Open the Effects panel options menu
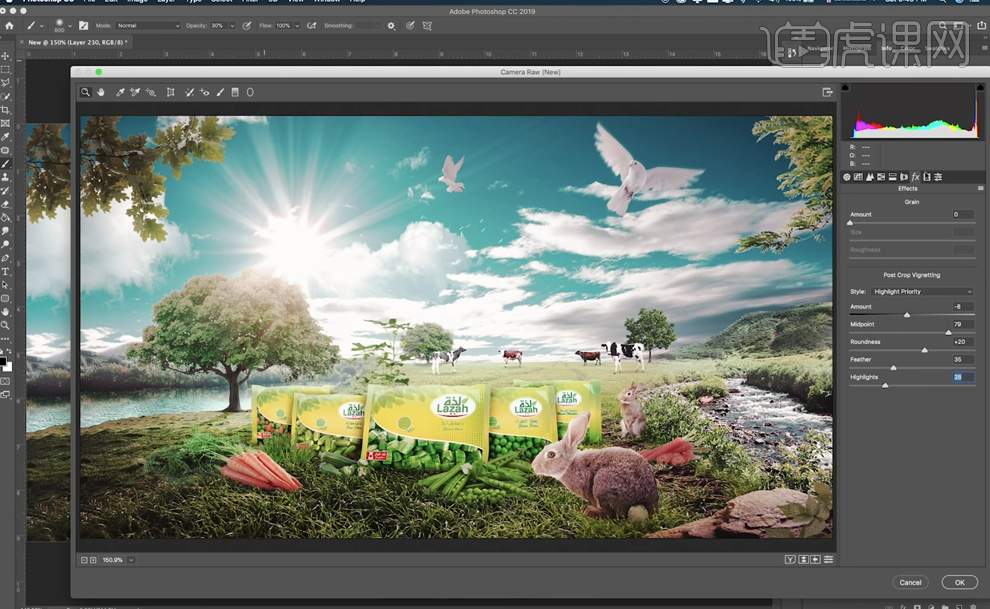The width and height of the screenshot is (990, 609). [980, 188]
